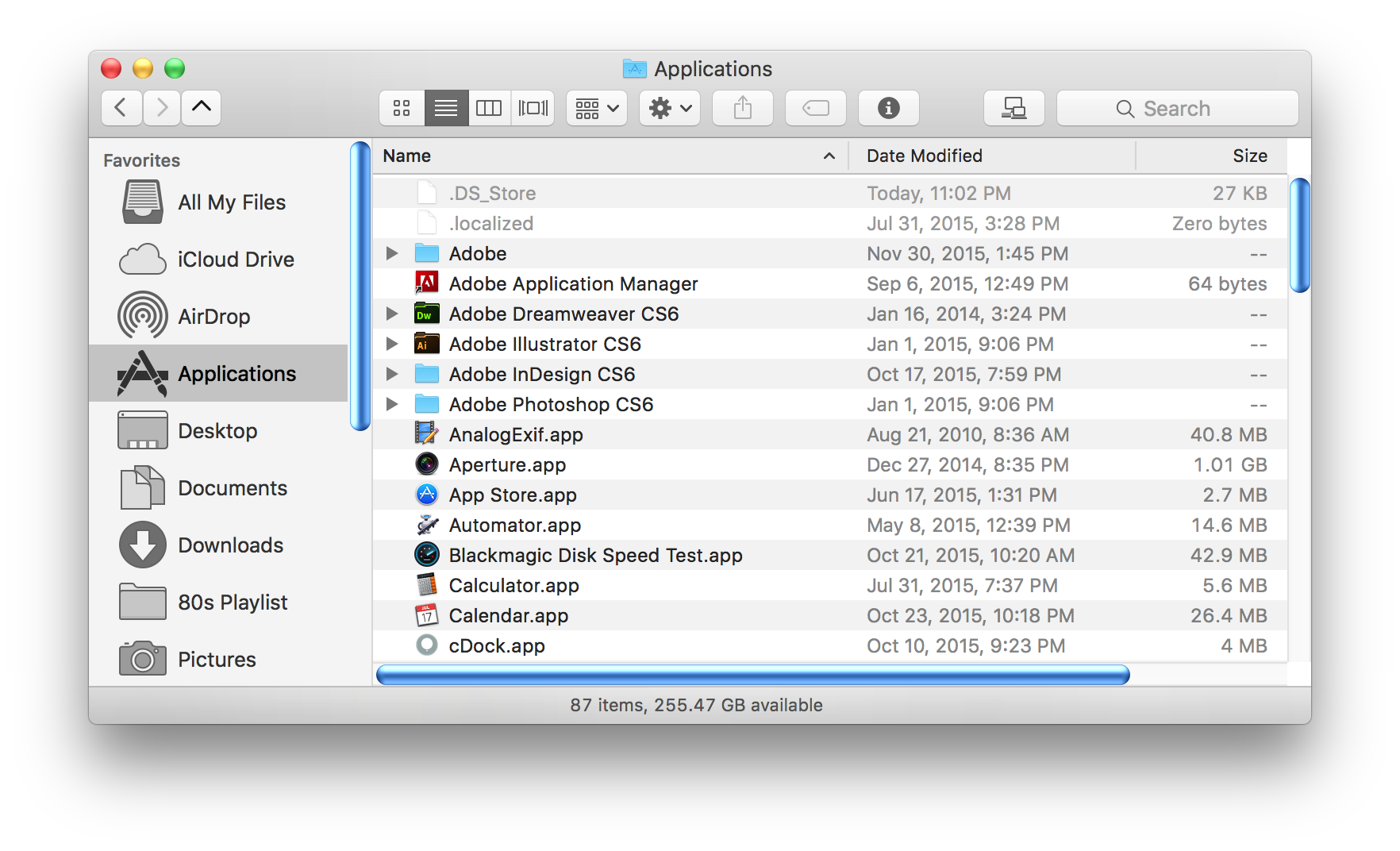
Task: Click the Connect to Server toolbar icon
Action: pyautogui.click(x=1014, y=108)
